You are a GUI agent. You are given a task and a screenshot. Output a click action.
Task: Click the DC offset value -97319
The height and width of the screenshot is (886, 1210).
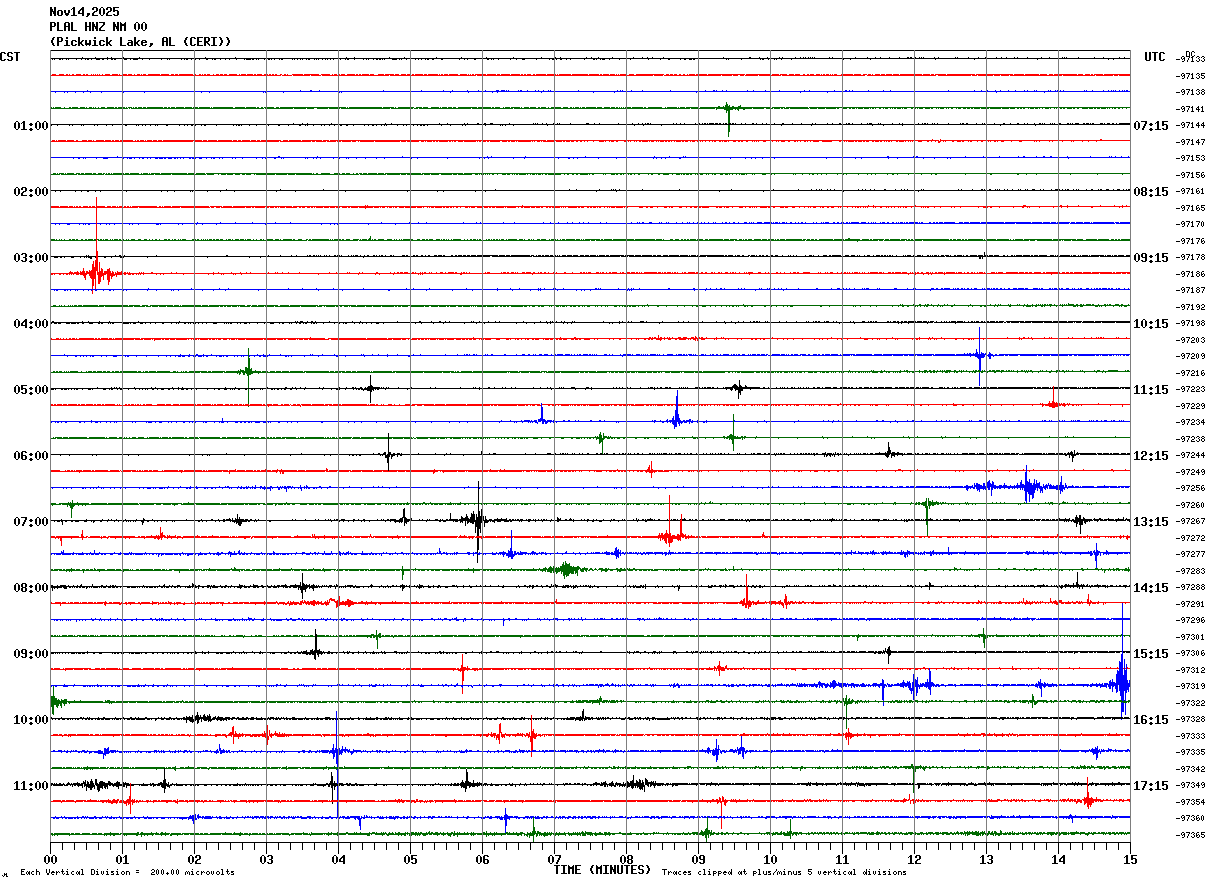point(1191,686)
